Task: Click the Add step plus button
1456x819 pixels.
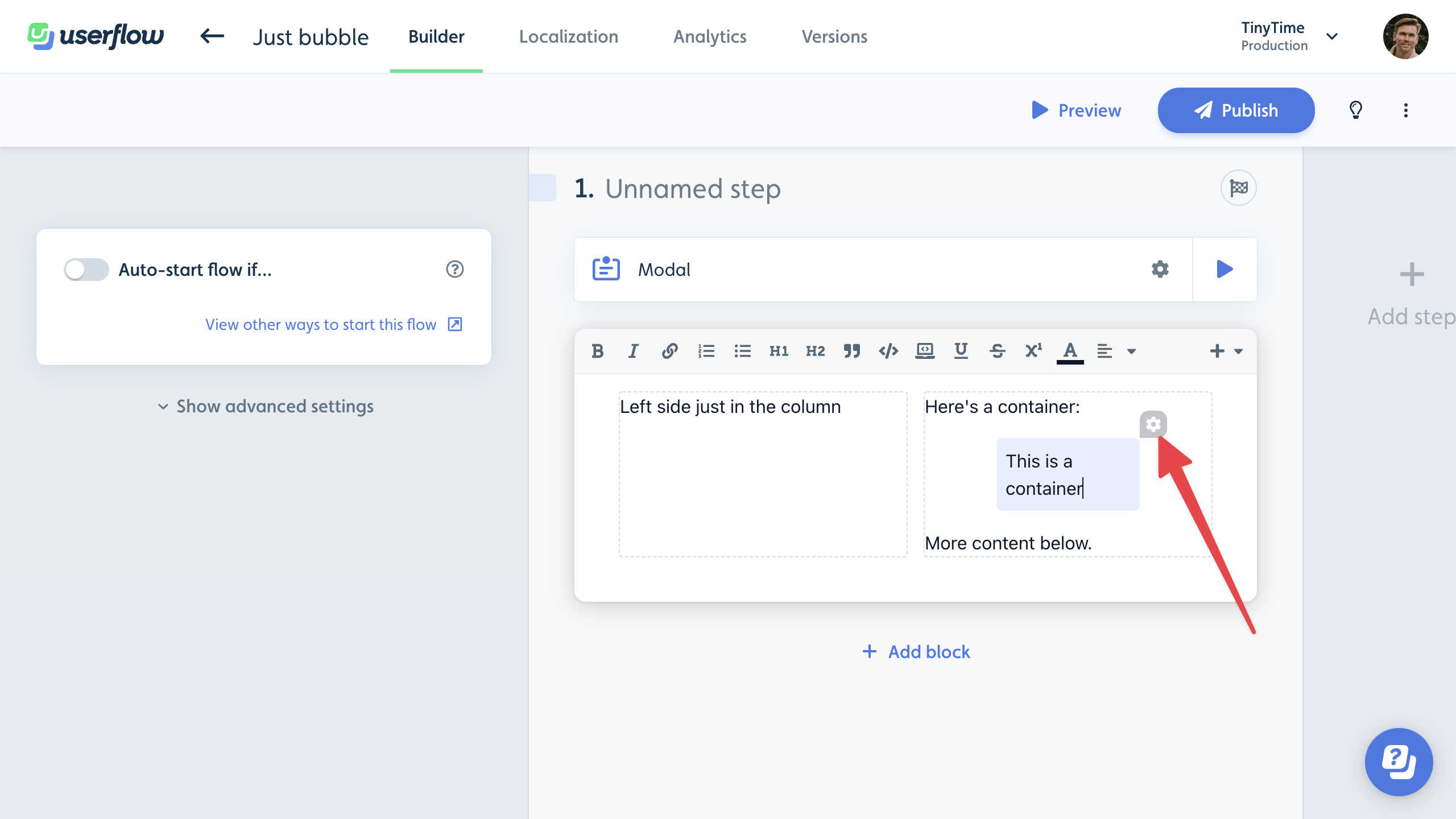Action: pyautogui.click(x=1412, y=275)
